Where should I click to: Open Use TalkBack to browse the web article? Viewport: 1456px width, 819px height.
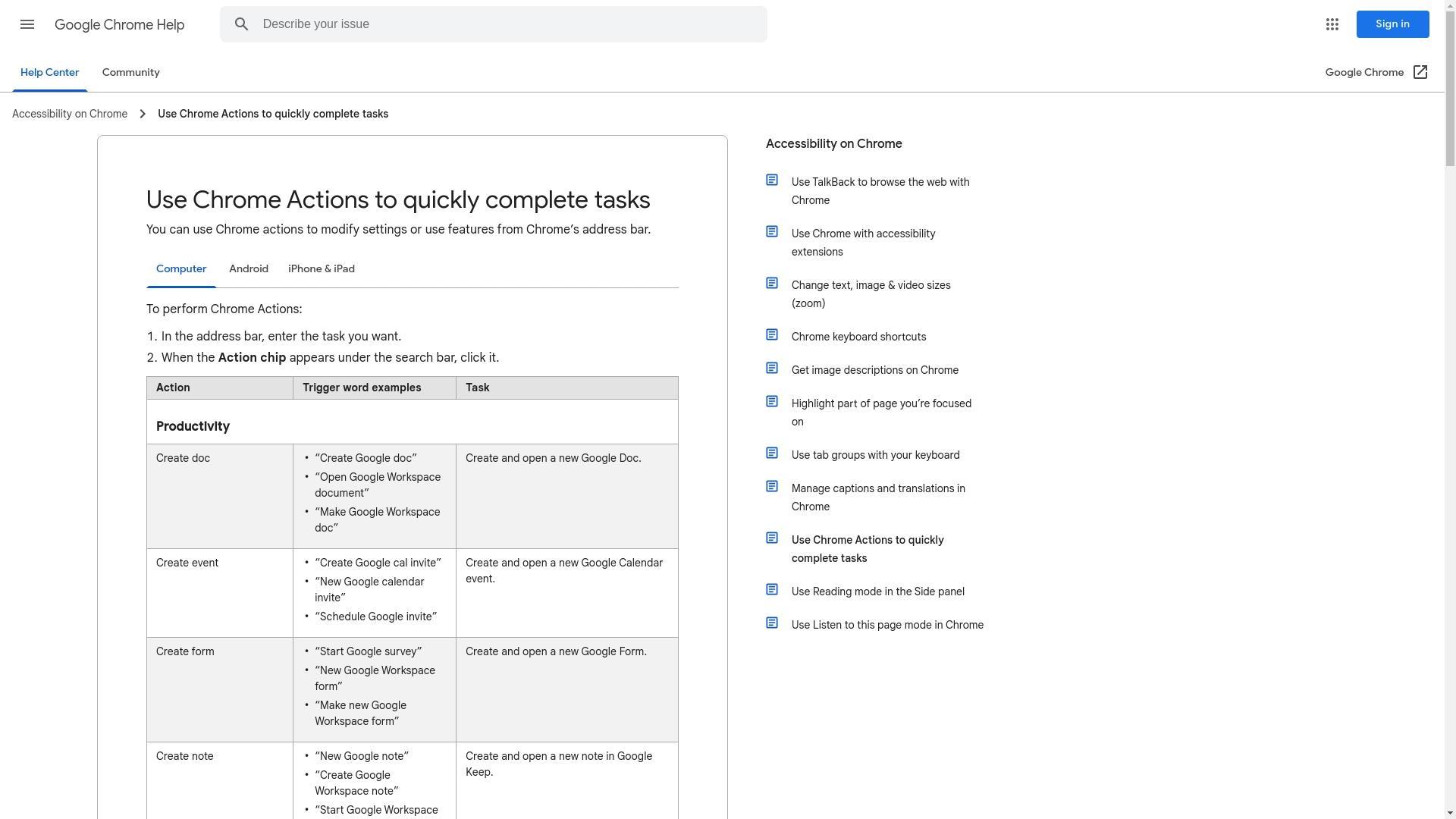click(x=880, y=191)
